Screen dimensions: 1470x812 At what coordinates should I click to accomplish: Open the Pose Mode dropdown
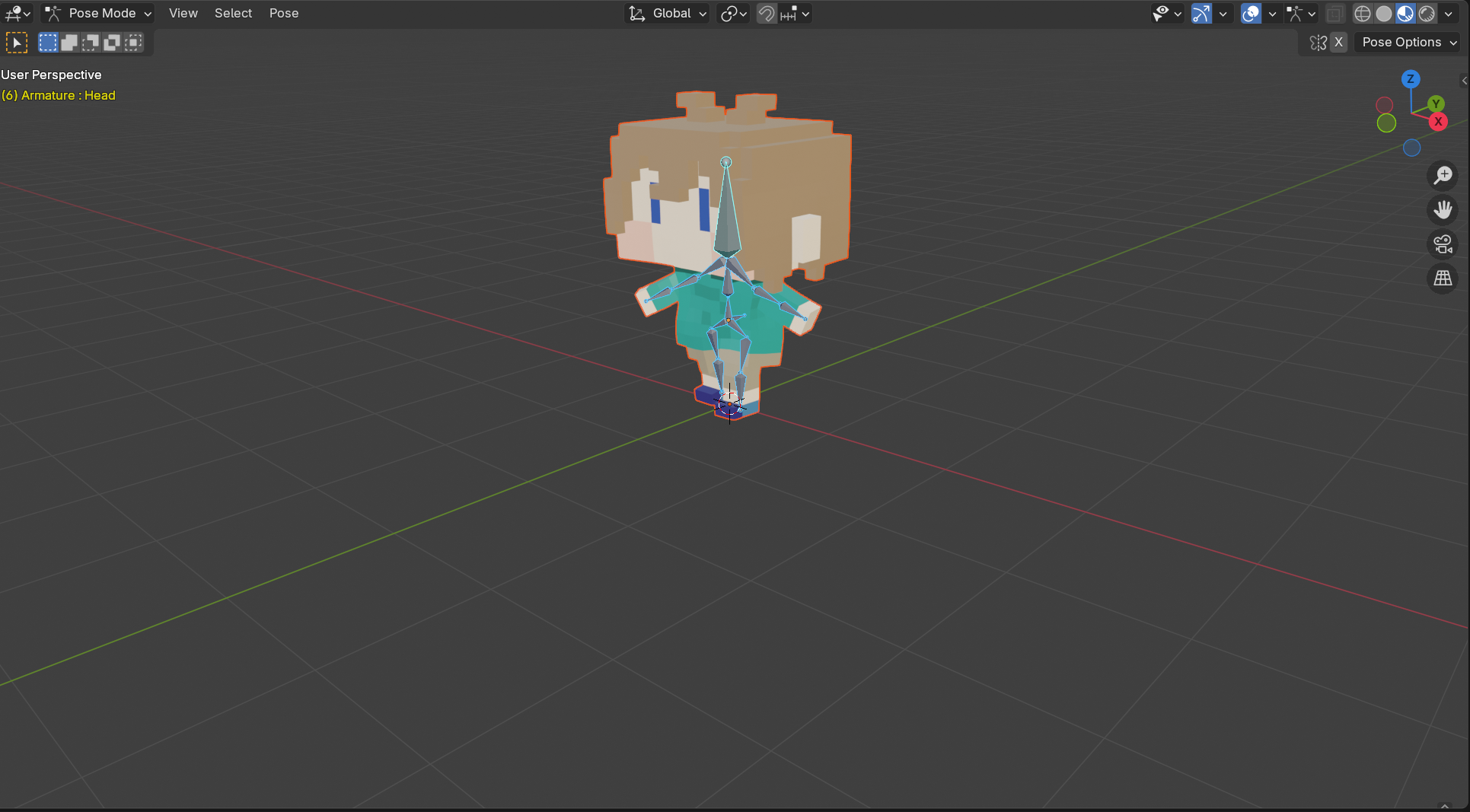(97, 13)
